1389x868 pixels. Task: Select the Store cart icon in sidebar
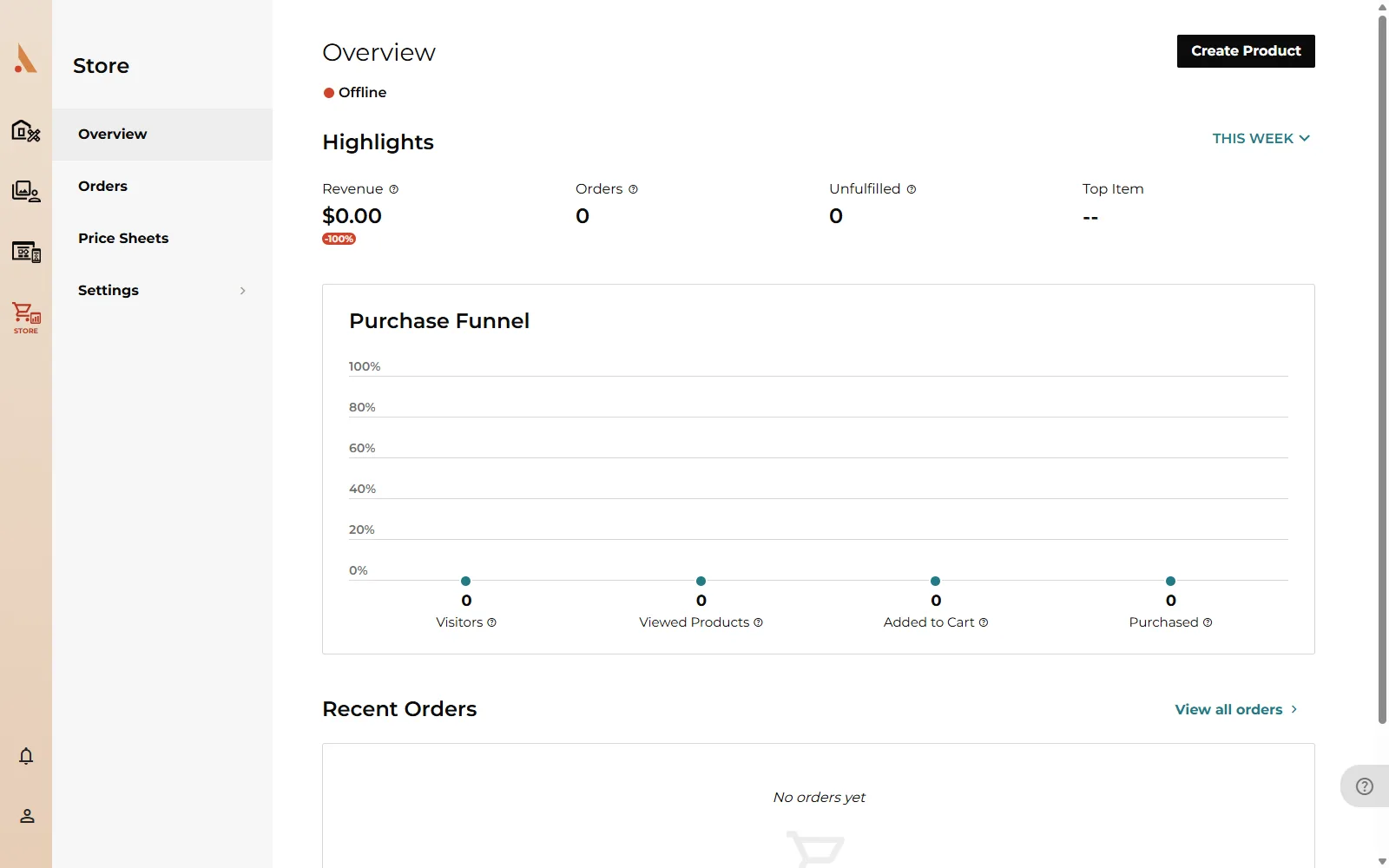(26, 318)
